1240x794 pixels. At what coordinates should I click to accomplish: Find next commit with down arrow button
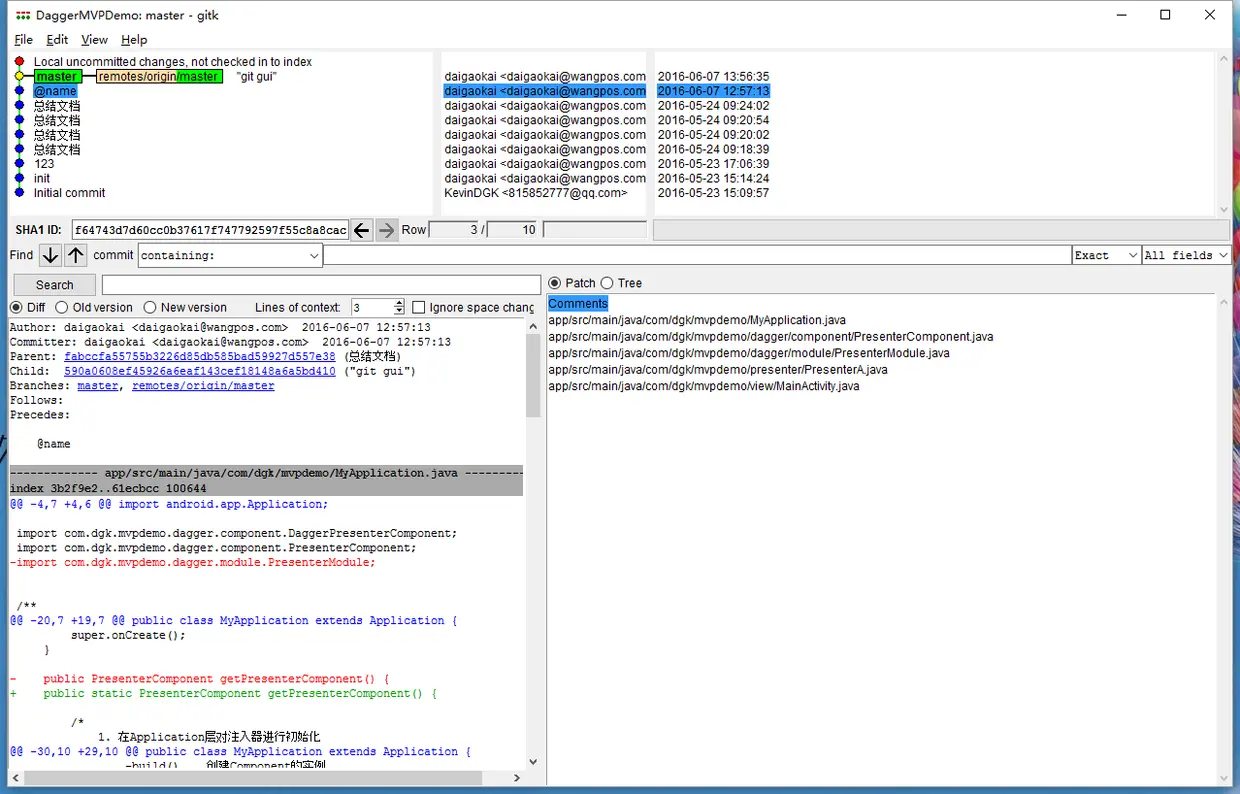click(x=50, y=255)
